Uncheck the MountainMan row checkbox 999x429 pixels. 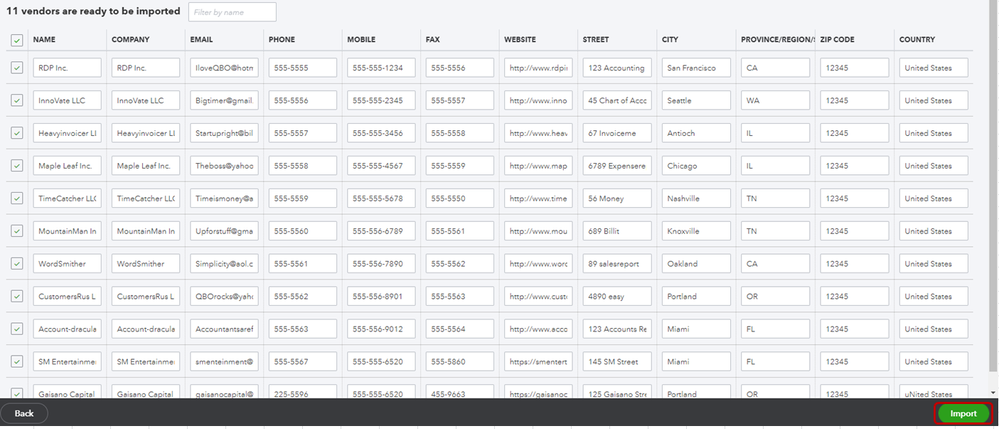17,231
